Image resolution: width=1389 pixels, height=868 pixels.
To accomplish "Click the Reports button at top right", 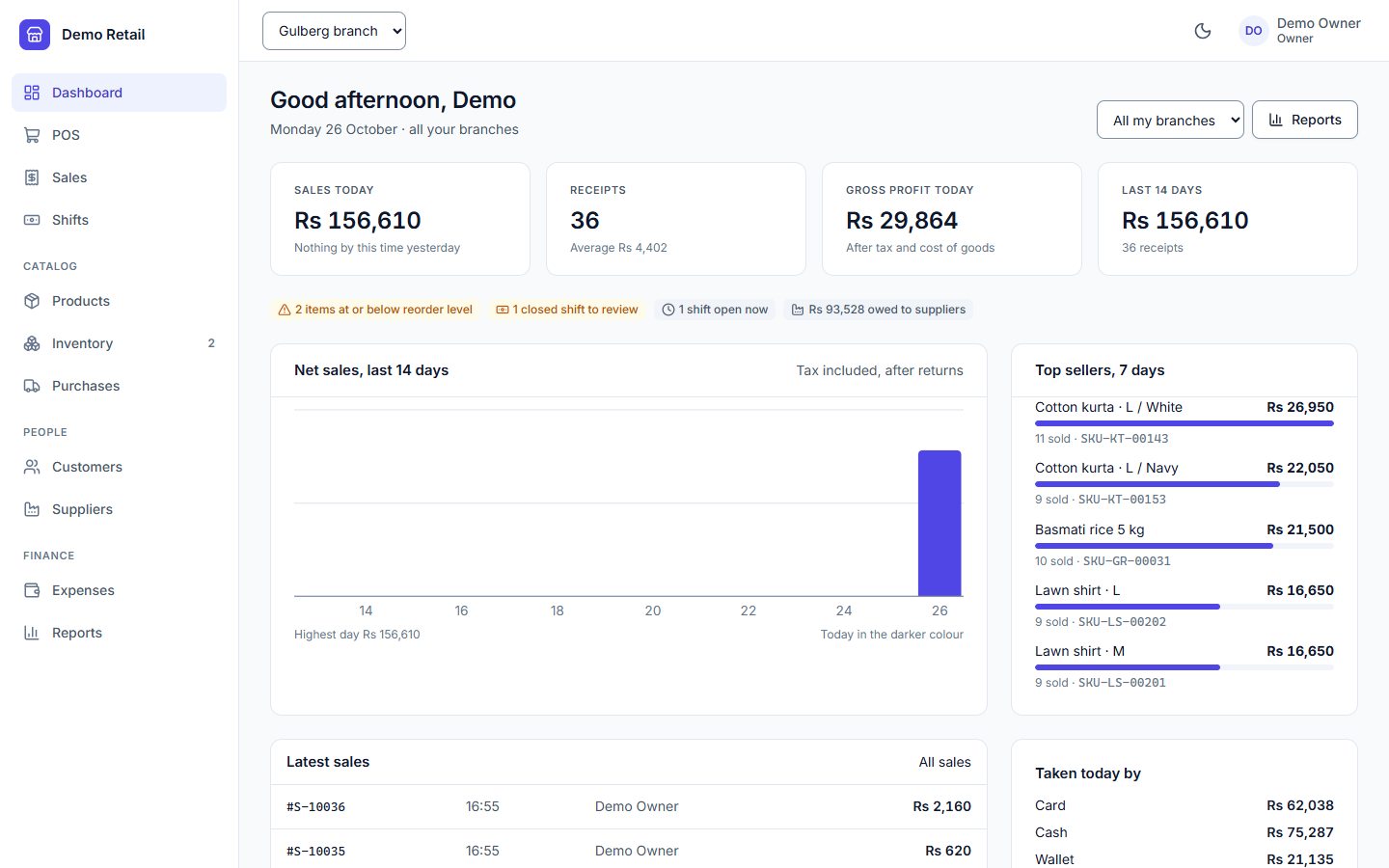I will point(1304,120).
